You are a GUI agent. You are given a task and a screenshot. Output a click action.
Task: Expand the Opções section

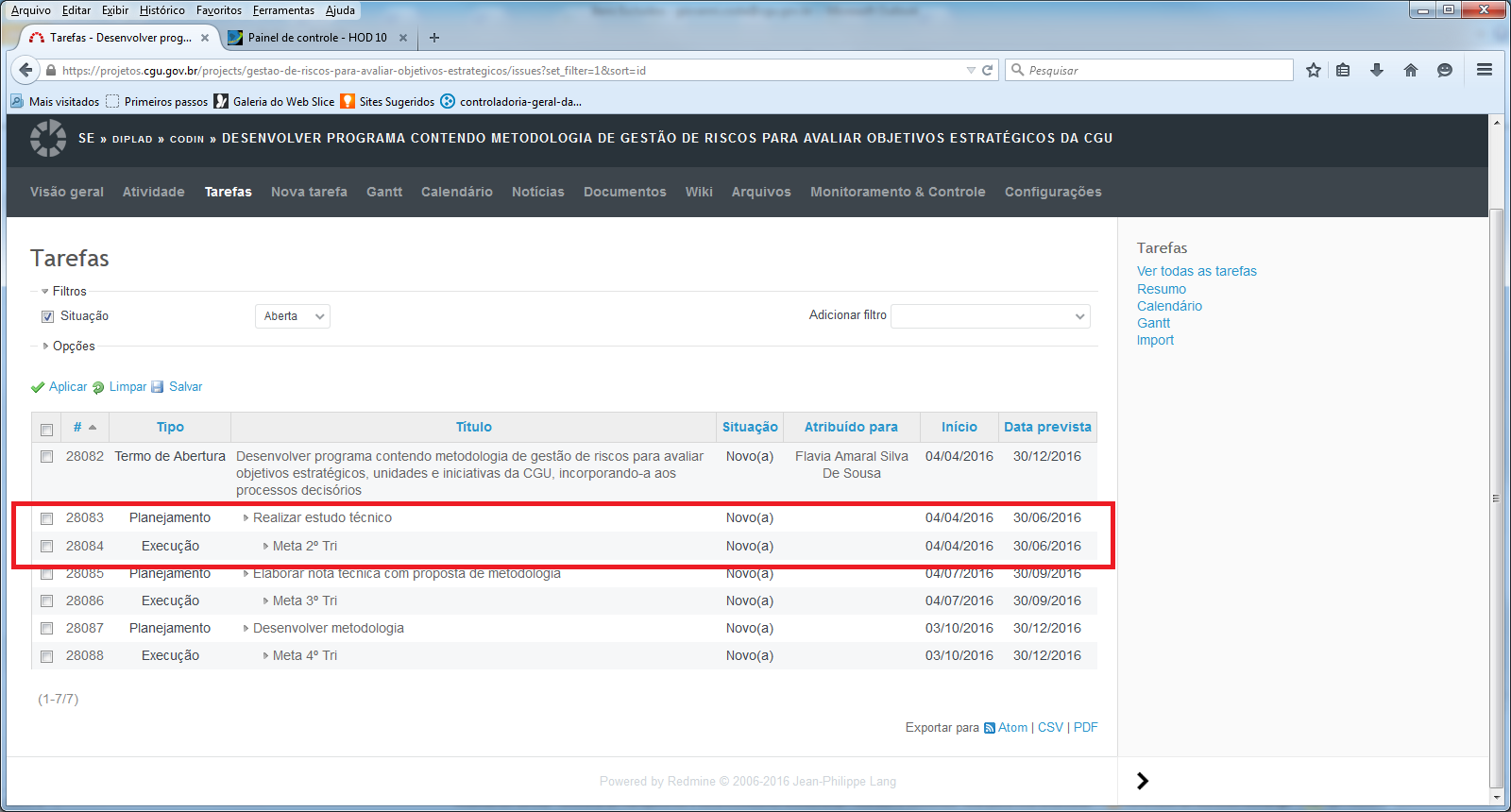73,347
